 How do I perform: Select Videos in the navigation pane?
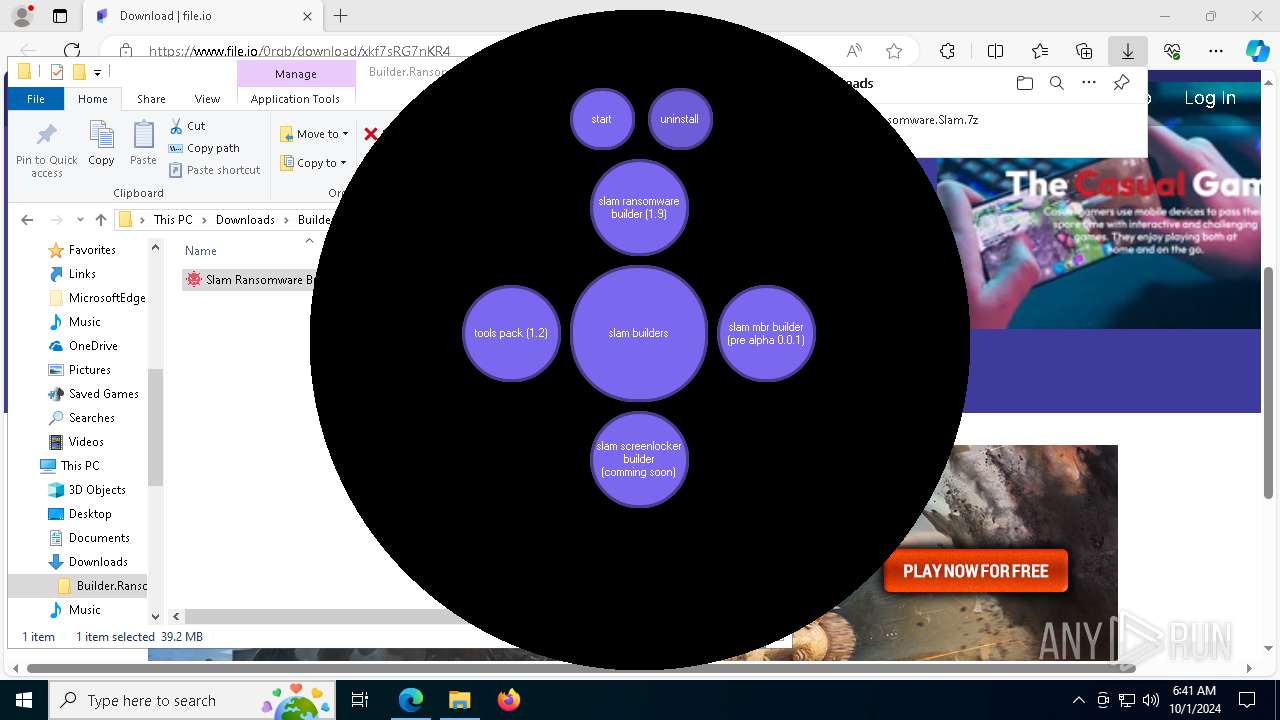(86, 442)
